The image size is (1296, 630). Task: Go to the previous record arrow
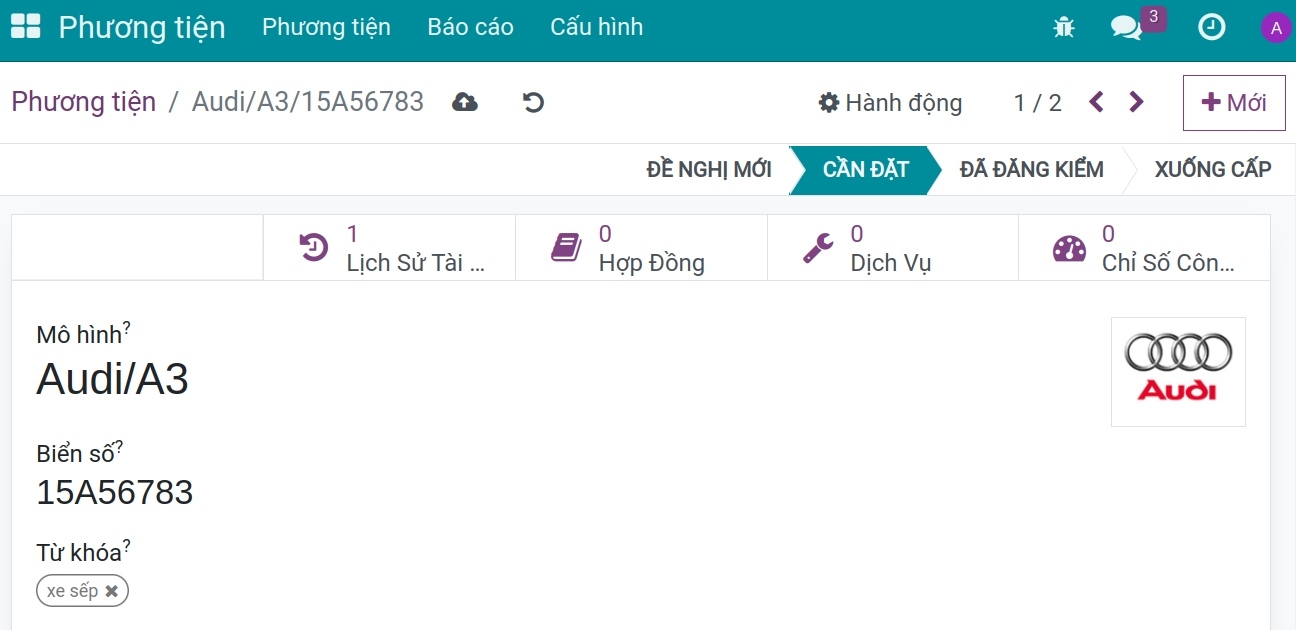click(1097, 102)
